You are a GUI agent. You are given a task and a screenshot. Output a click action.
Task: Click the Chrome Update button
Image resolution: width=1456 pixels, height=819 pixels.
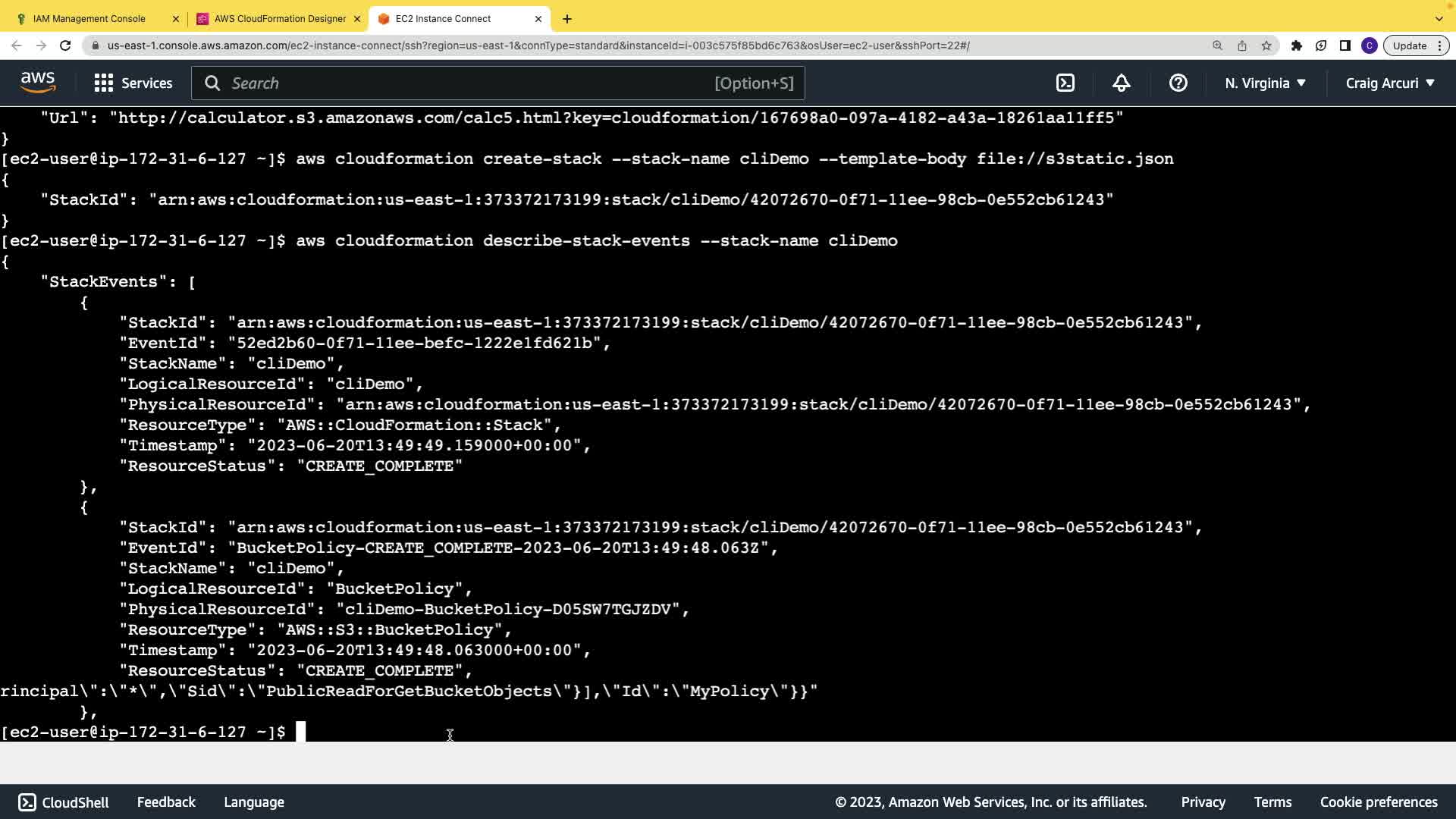coord(1410,45)
